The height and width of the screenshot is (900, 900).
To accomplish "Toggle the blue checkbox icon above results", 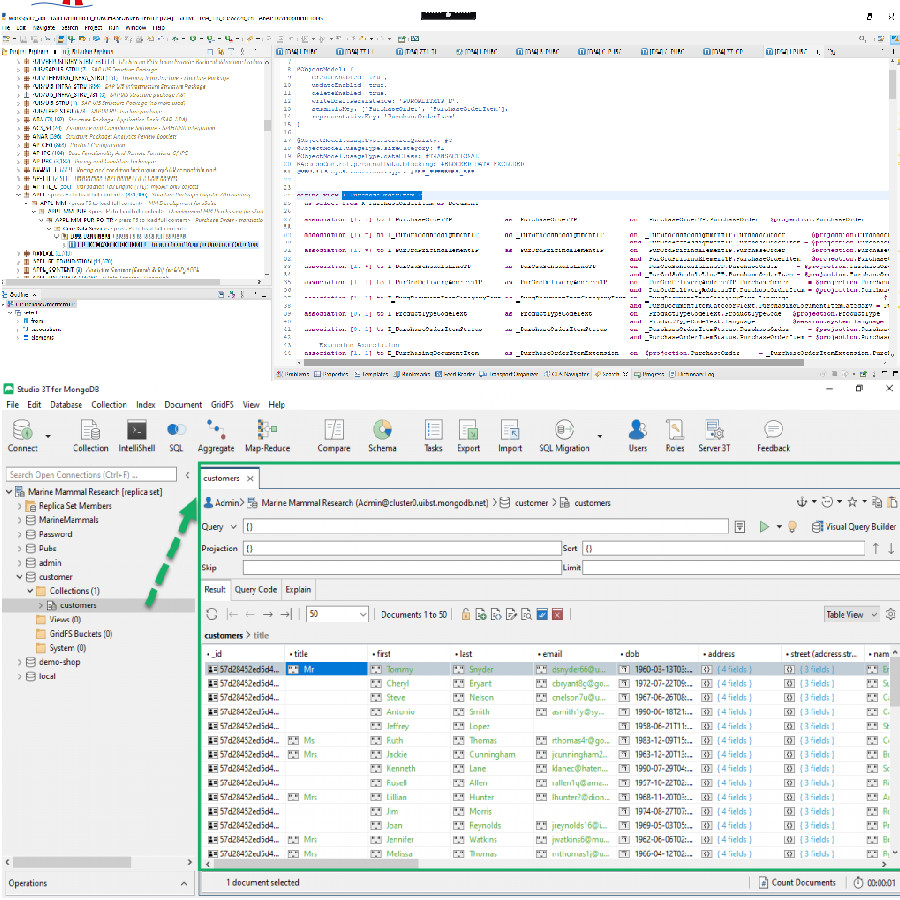I will 542,614.
